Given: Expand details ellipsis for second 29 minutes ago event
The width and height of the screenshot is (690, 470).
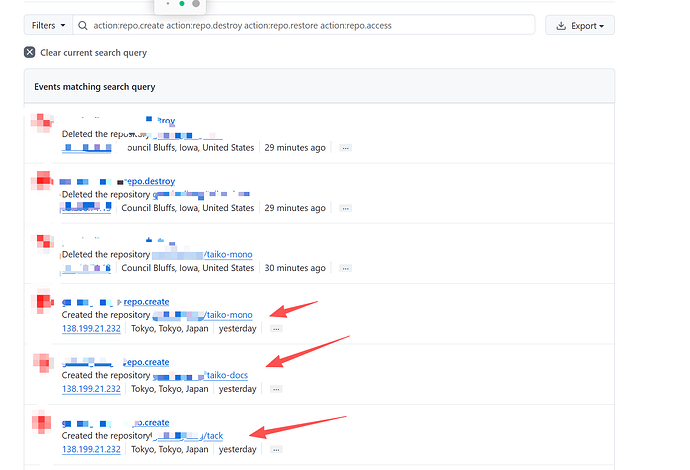Looking at the screenshot, I should coord(345,208).
